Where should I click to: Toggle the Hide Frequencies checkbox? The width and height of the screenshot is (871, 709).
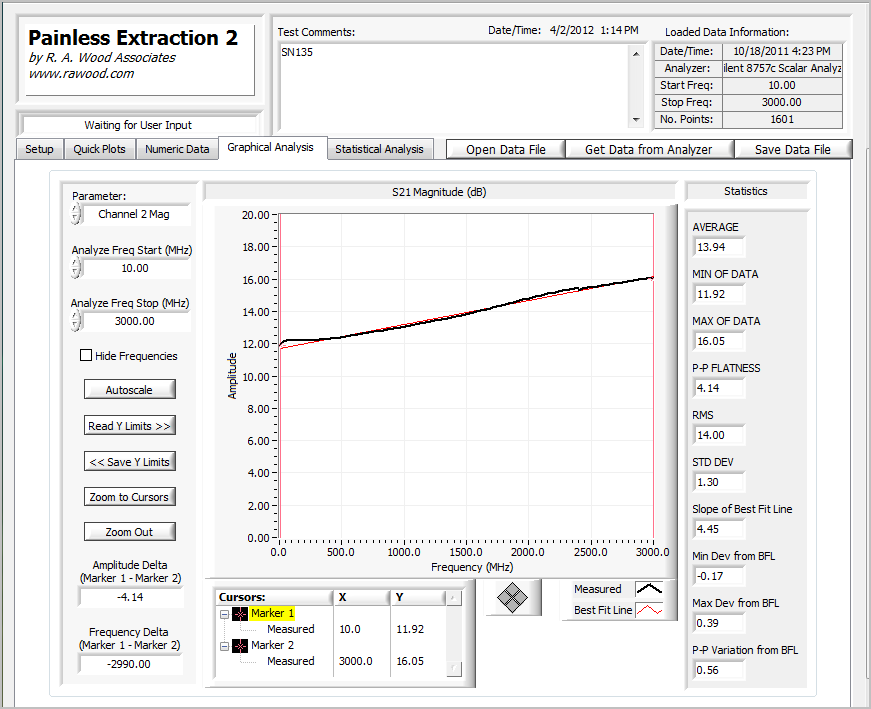pos(86,356)
